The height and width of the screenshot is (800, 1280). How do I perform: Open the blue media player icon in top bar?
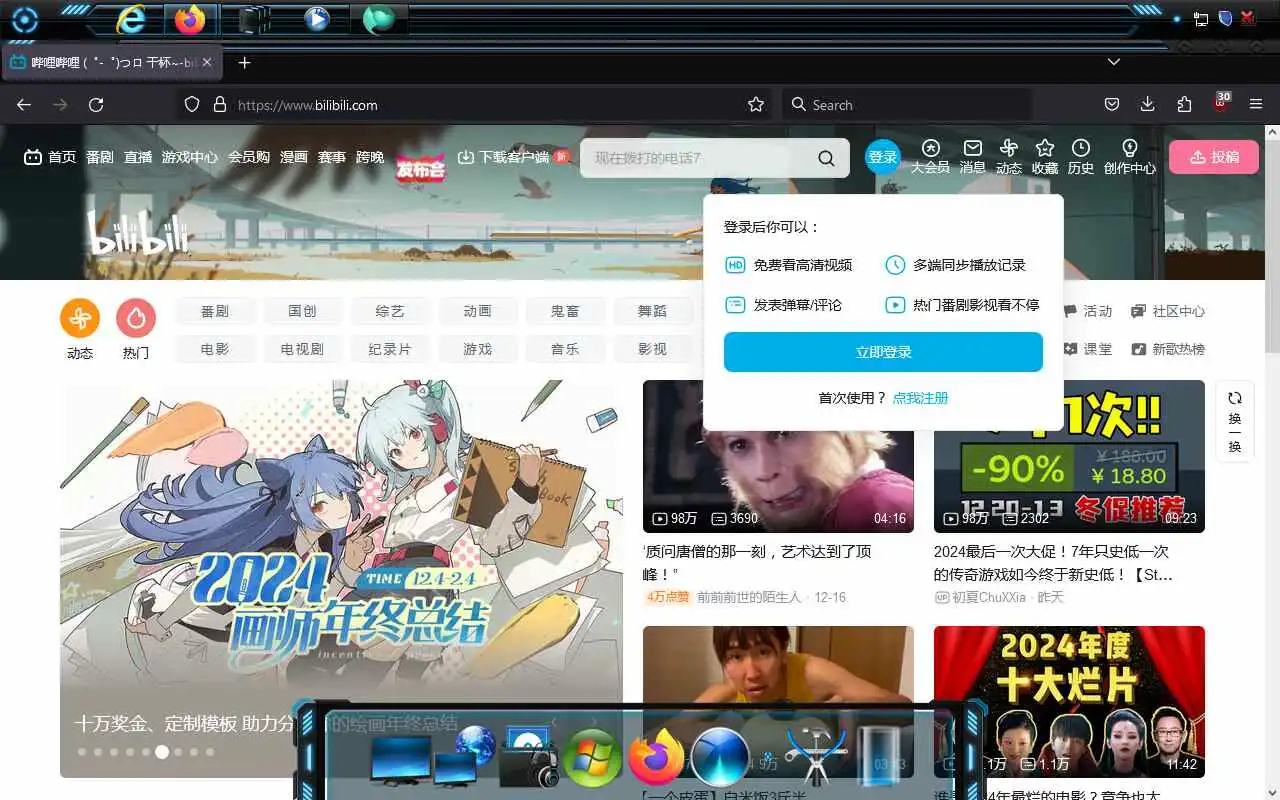coord(317,19)
